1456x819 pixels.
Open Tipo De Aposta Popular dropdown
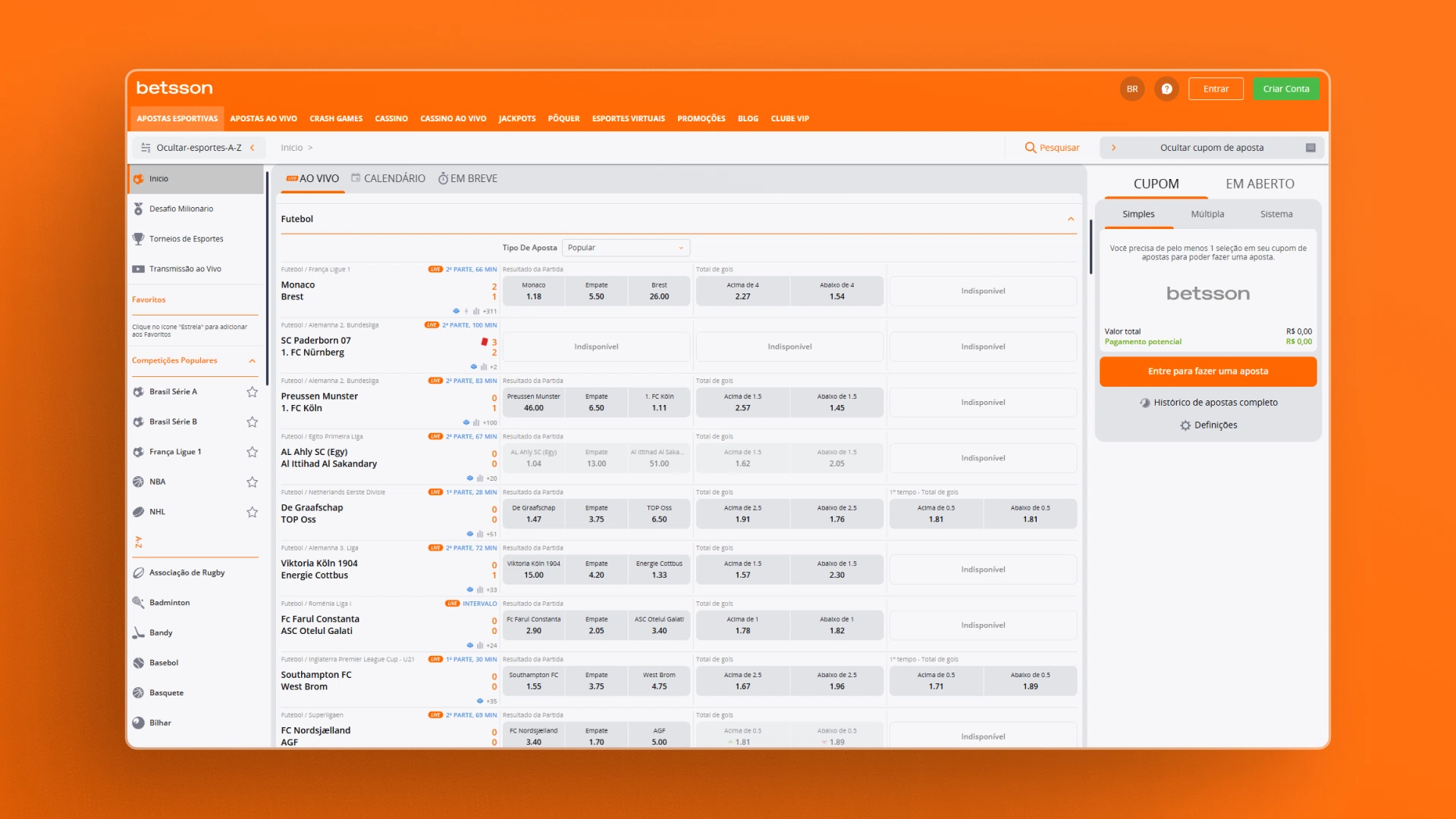(626, 248)
